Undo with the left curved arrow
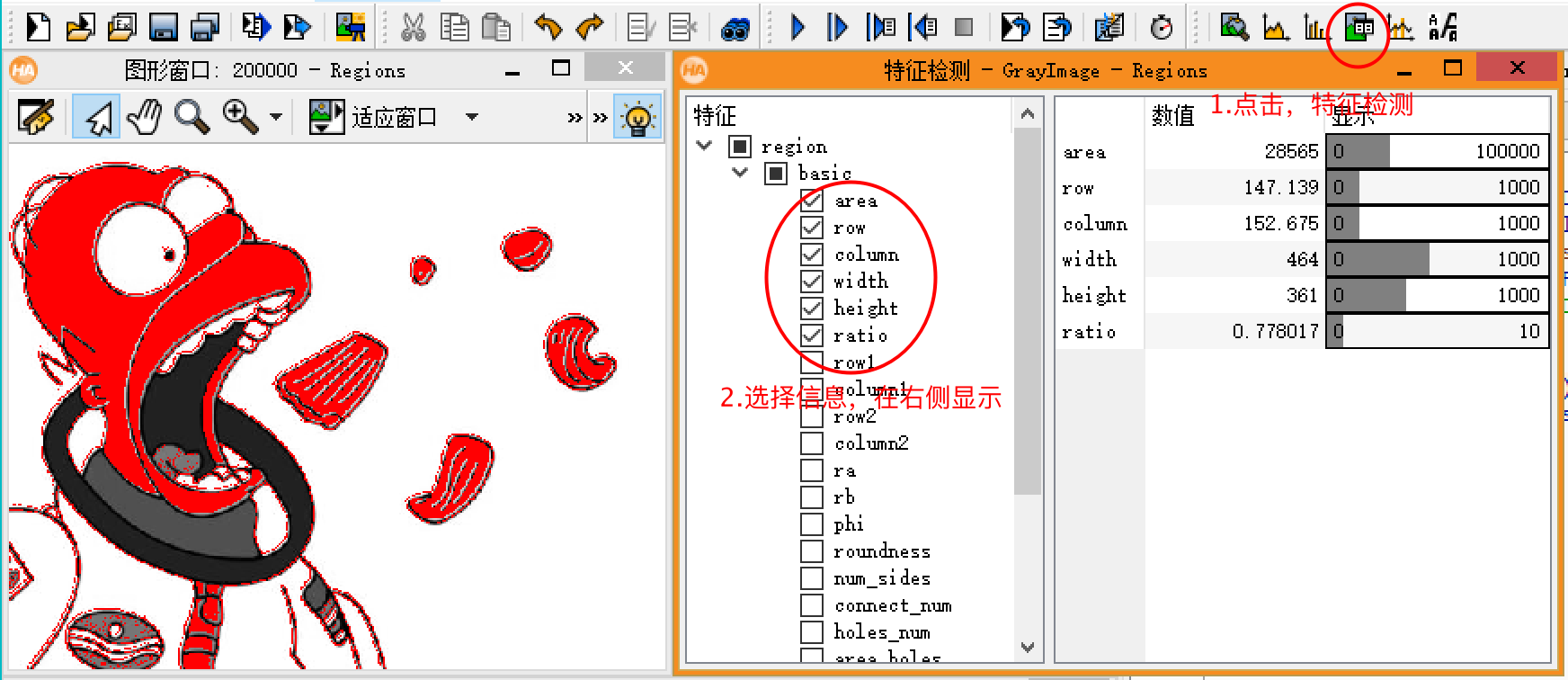 548,28
